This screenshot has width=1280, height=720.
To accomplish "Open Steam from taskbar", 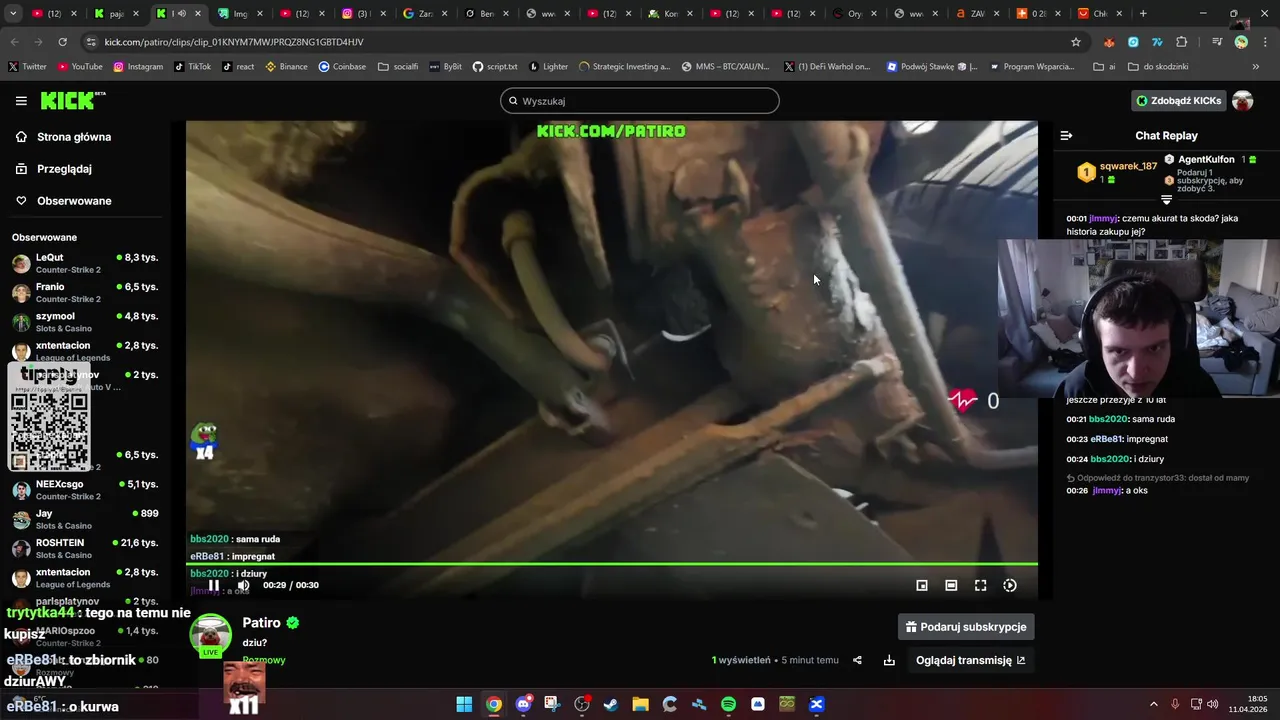I will [611, 704].
